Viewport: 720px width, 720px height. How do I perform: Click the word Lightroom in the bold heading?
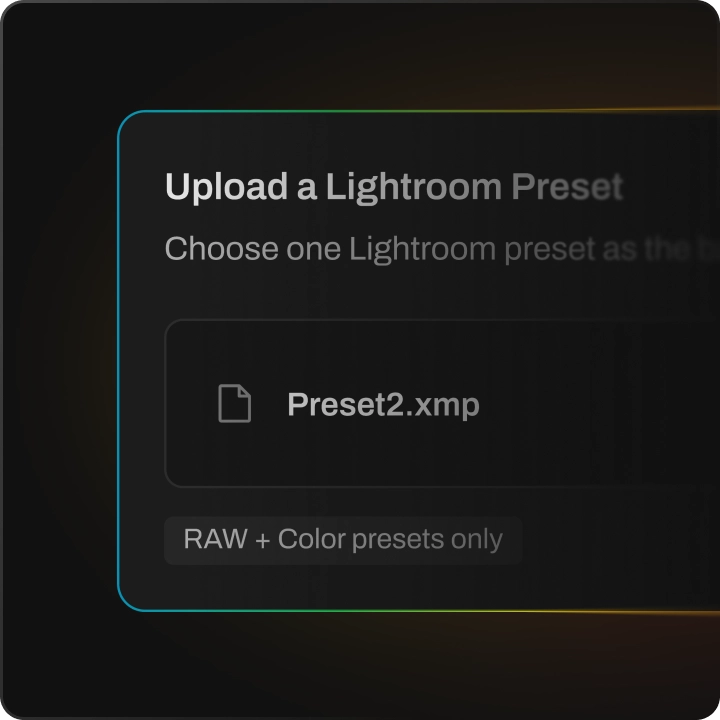[x=414, y=187]
